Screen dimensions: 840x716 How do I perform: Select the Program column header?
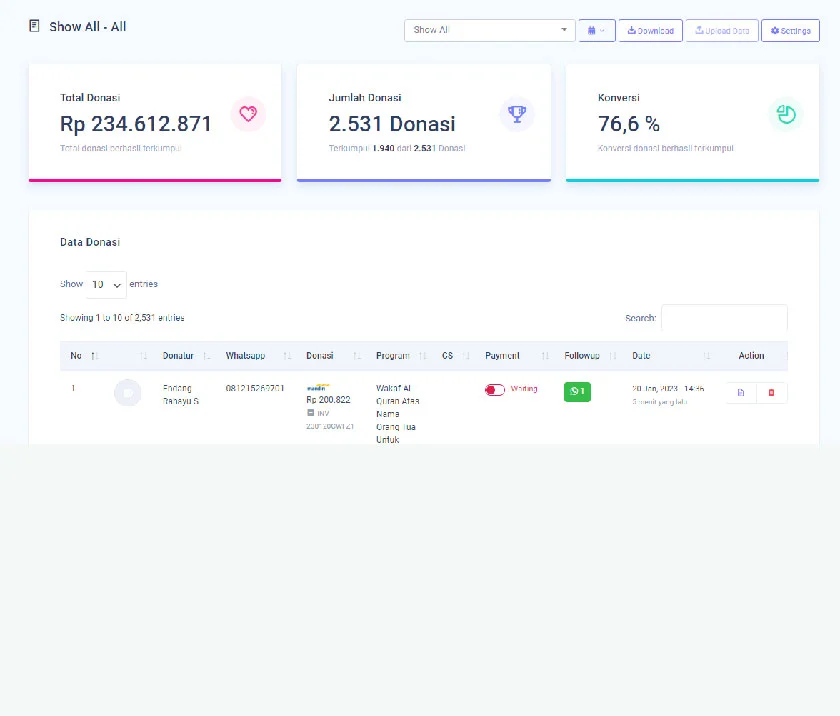[393, 356]
